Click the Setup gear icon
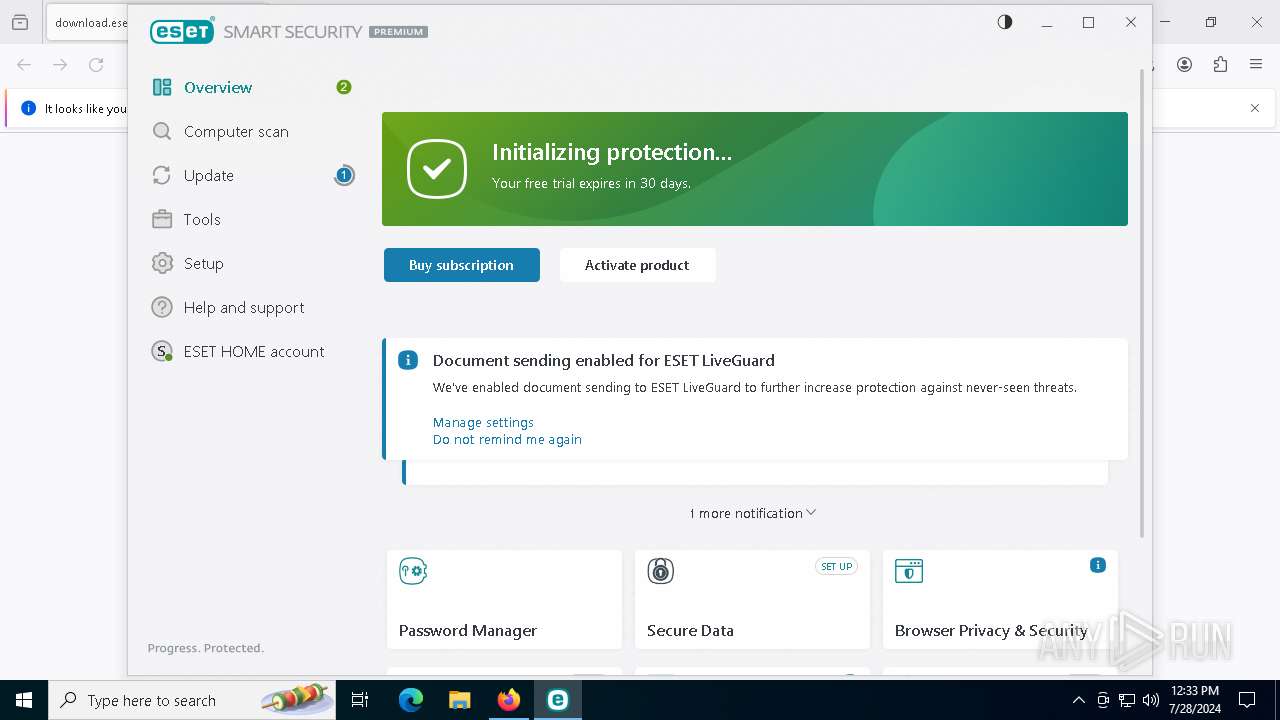1280x720 pixels. click(x=162, y=264)
